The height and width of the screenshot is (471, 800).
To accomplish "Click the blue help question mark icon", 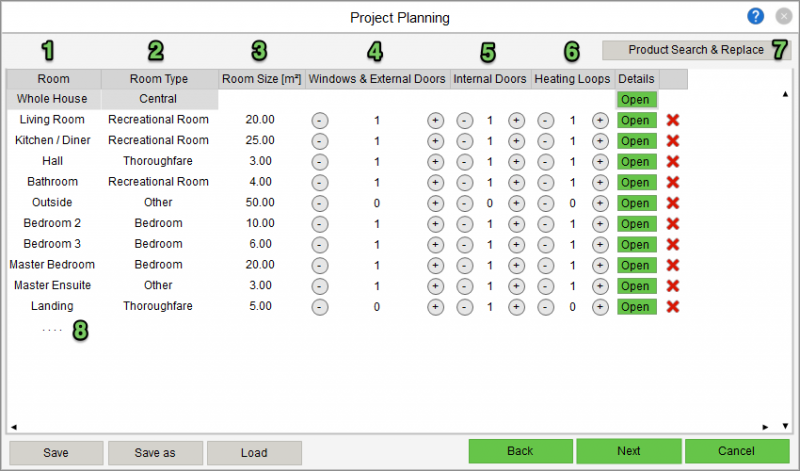I will pyautogui.click(x=756, y=17).
